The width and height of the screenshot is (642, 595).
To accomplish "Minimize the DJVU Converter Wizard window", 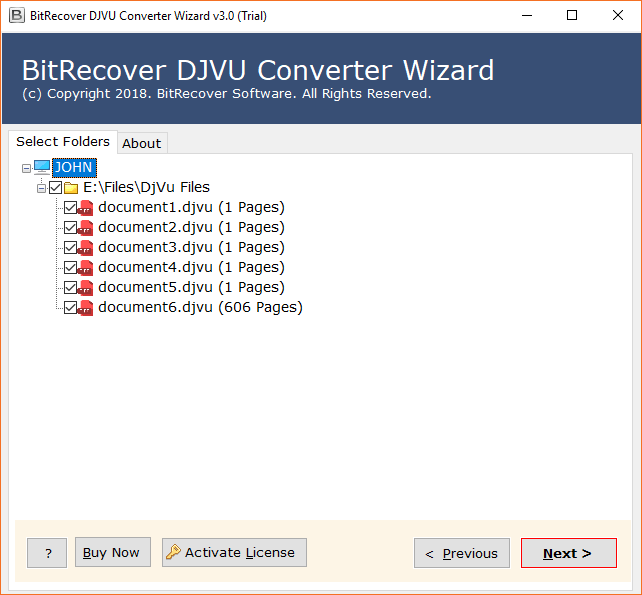I will pyautogui.click(x=527, y=16).
